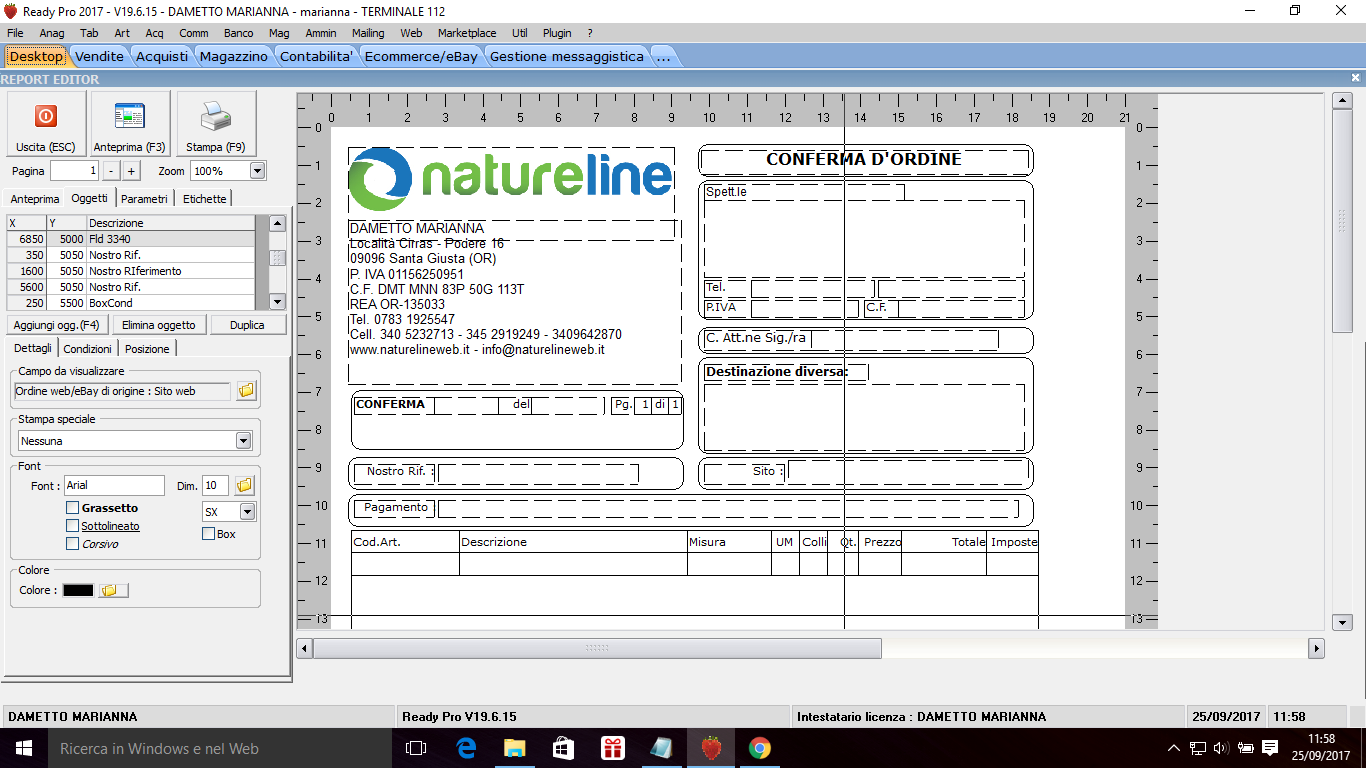This screenshot has height=768, width=1366.
Task: Click the Stampa (F9) printer icon
Action: click(x=216, y=123)
